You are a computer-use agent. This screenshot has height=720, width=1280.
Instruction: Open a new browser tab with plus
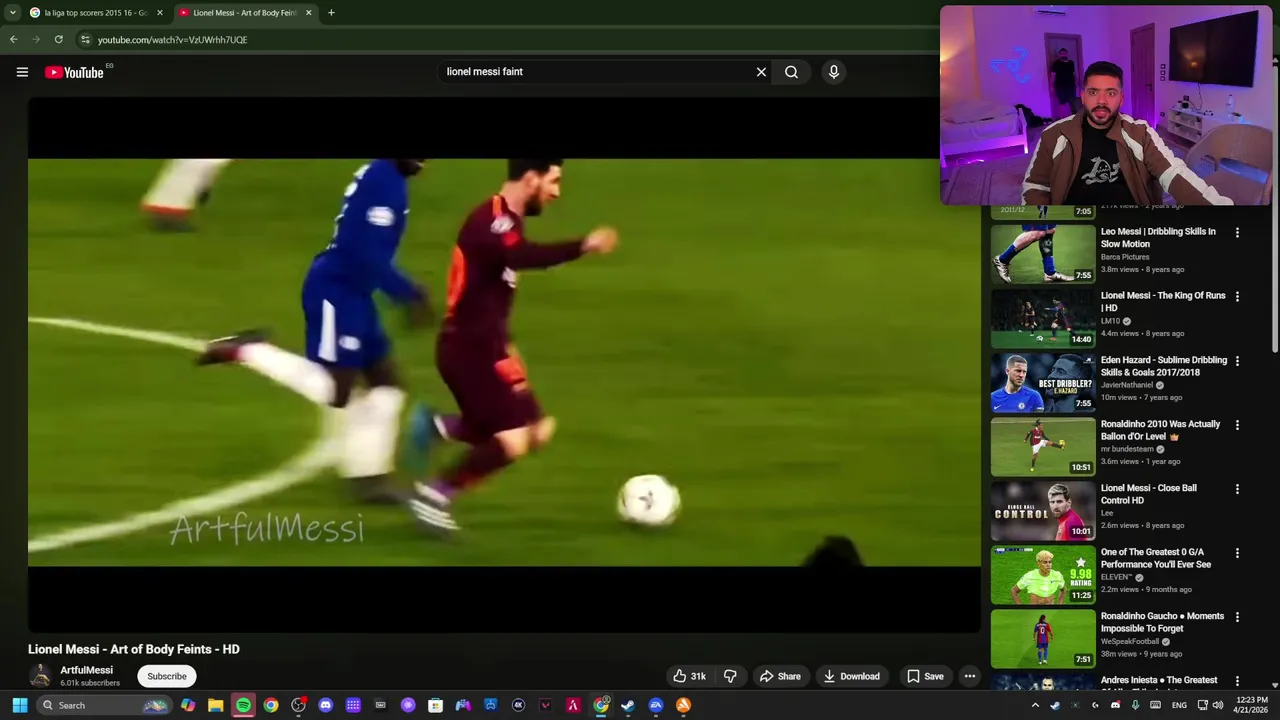(331, 13)
